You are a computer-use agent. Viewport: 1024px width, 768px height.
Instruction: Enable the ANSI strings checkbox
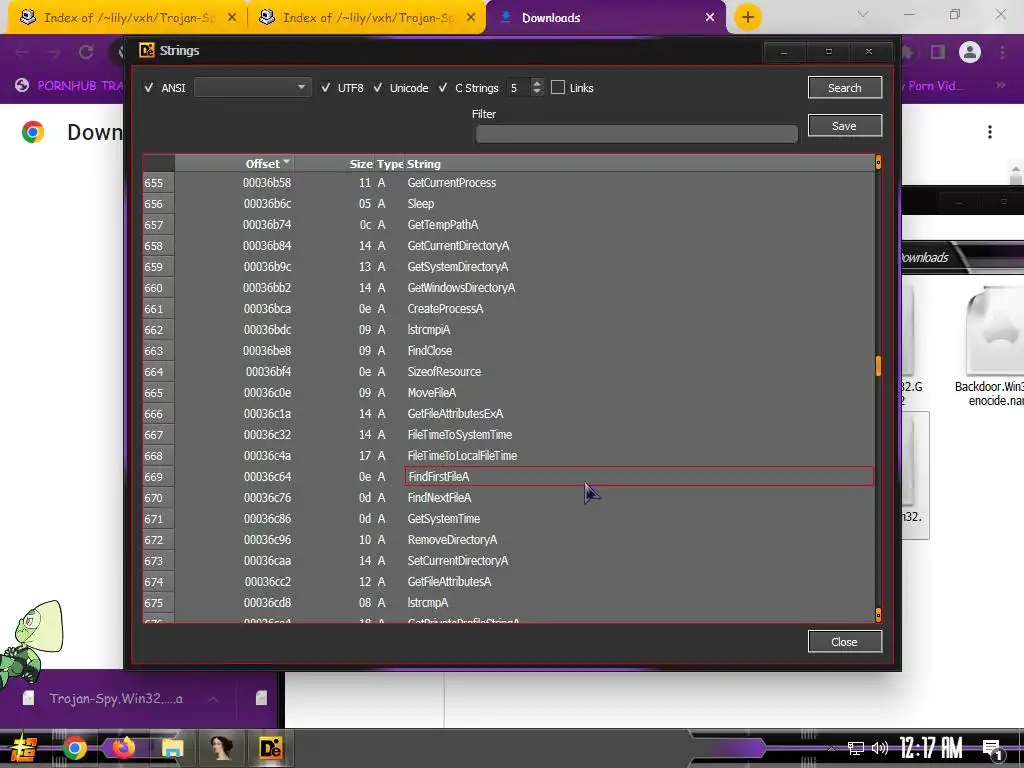coord(149,88)
